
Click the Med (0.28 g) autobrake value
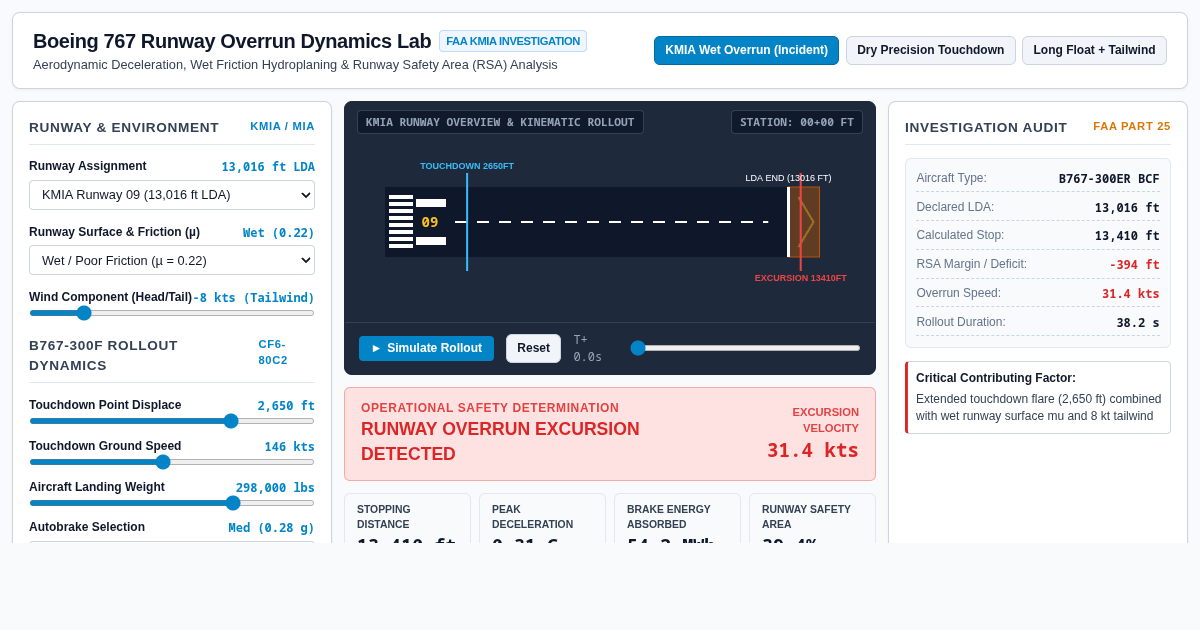(x=271, y=528)
